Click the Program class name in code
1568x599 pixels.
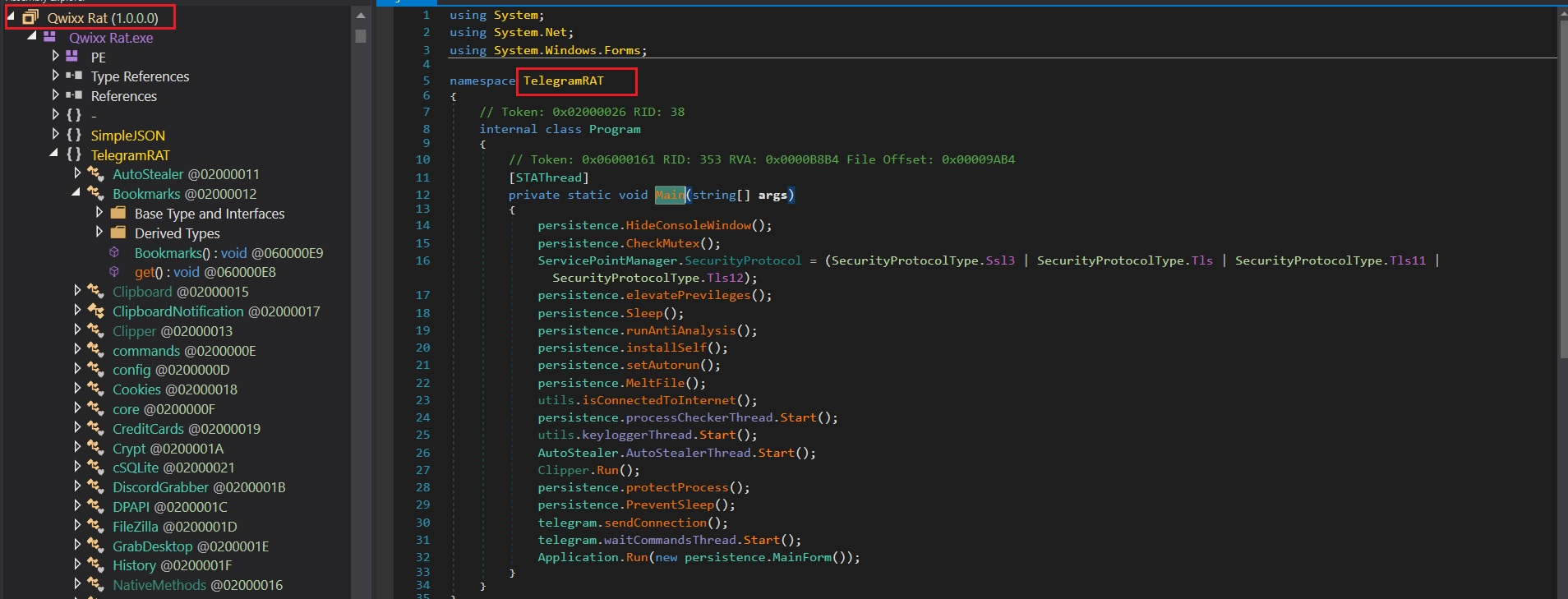point(615,129)
